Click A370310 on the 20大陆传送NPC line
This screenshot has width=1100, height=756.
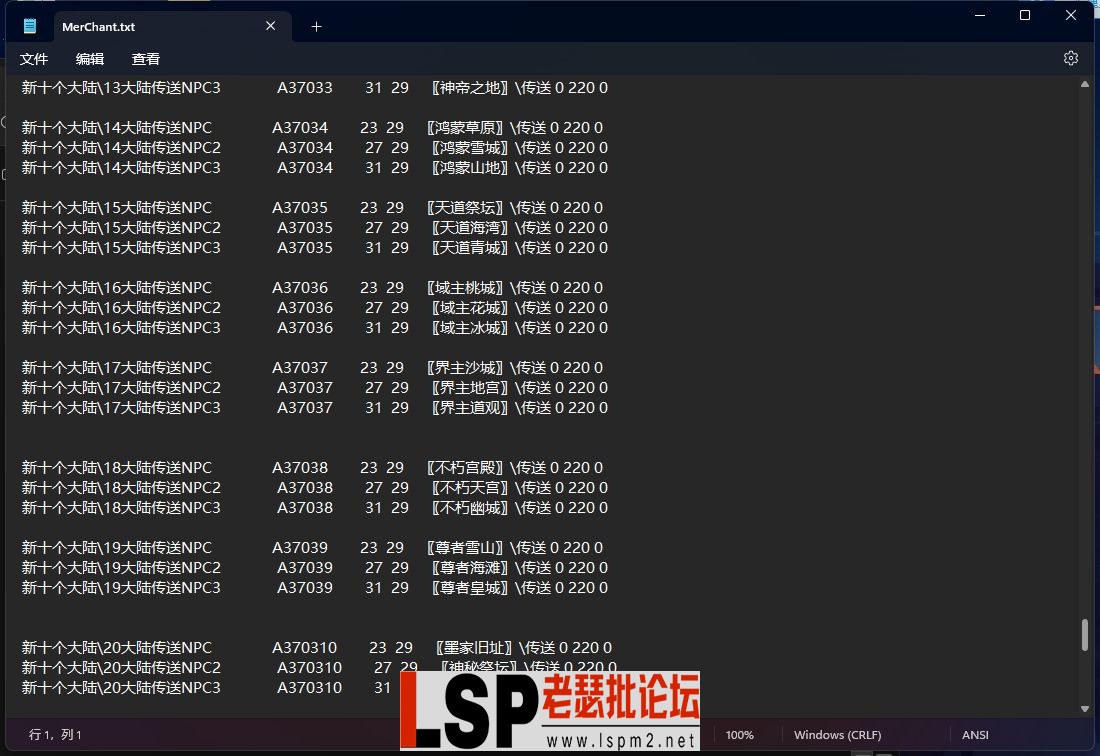coord(304,647)
